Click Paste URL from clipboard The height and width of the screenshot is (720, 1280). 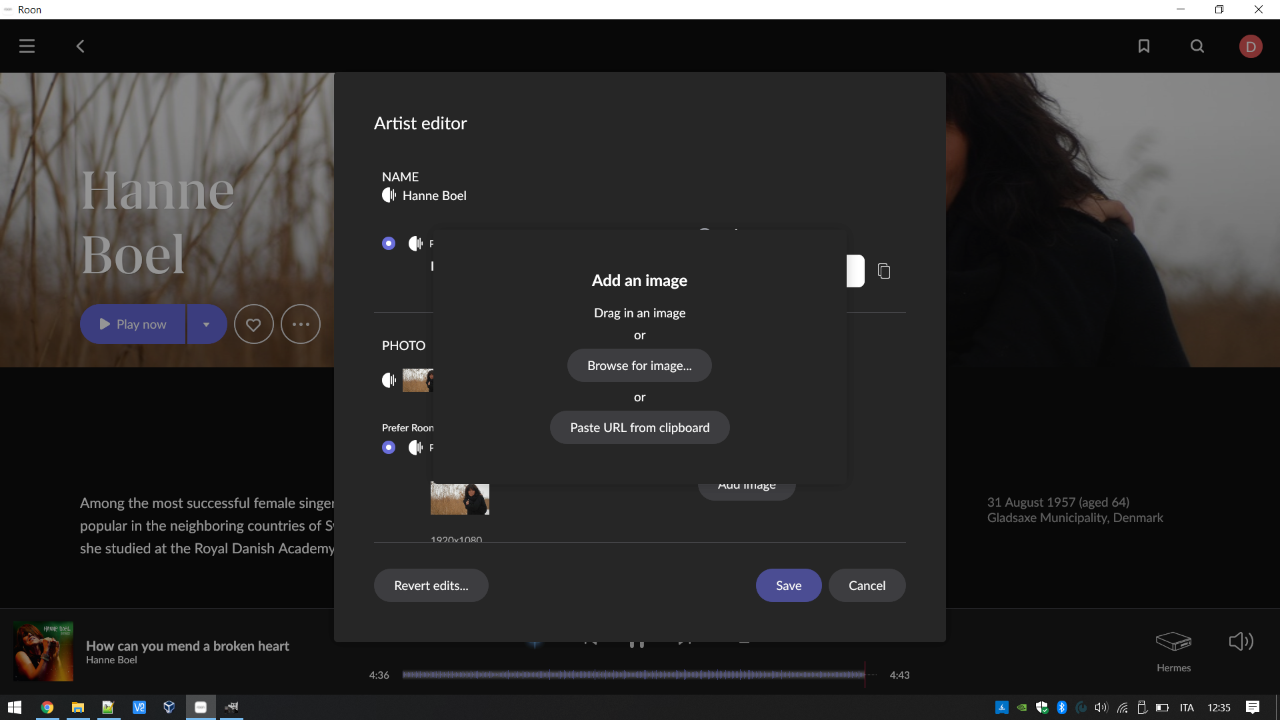tap(640, 427)
